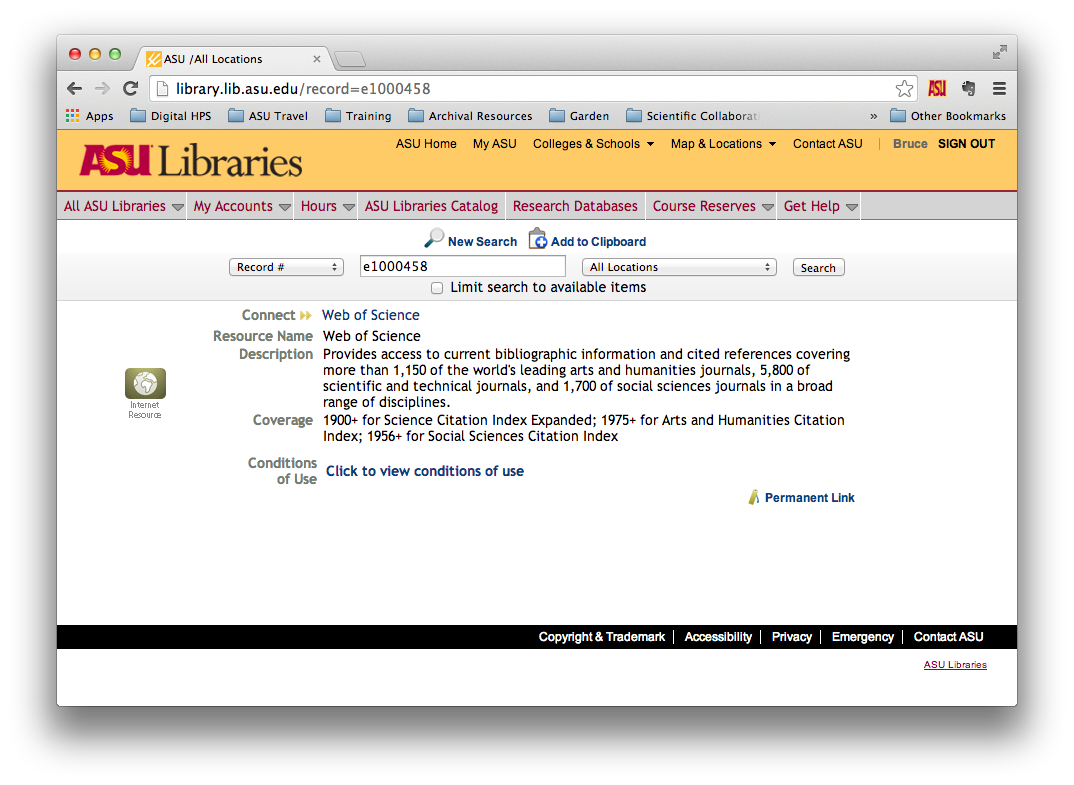This screenshot has height=785, width=1074.
Task: Click the Permanent Link icon
Action: tap(753, 497)
